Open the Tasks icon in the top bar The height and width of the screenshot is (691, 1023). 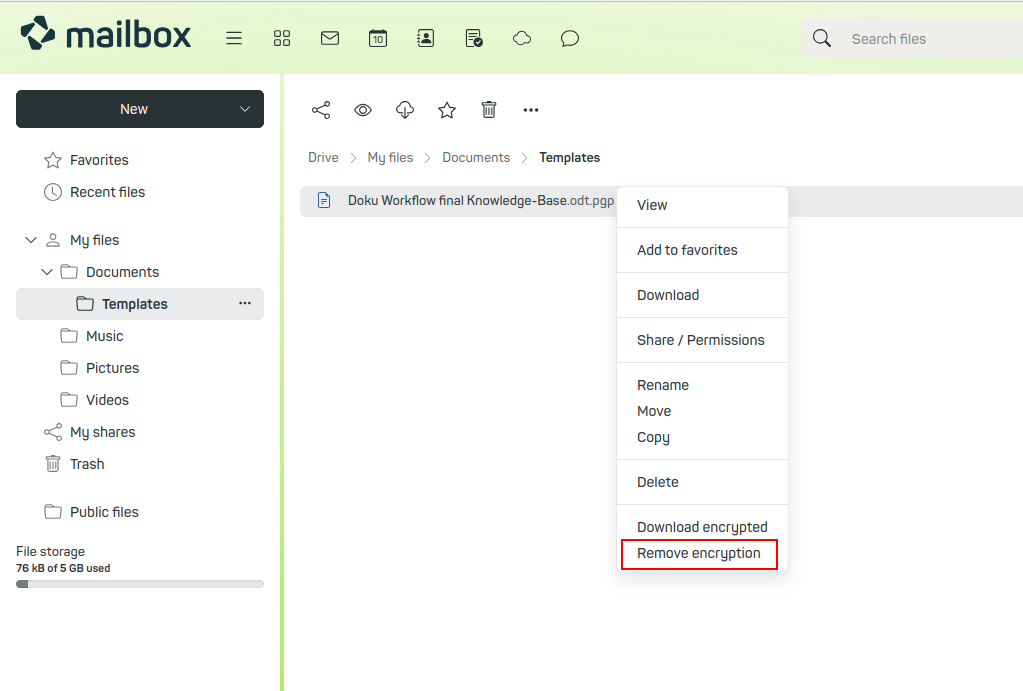click(x=473, y=38)
